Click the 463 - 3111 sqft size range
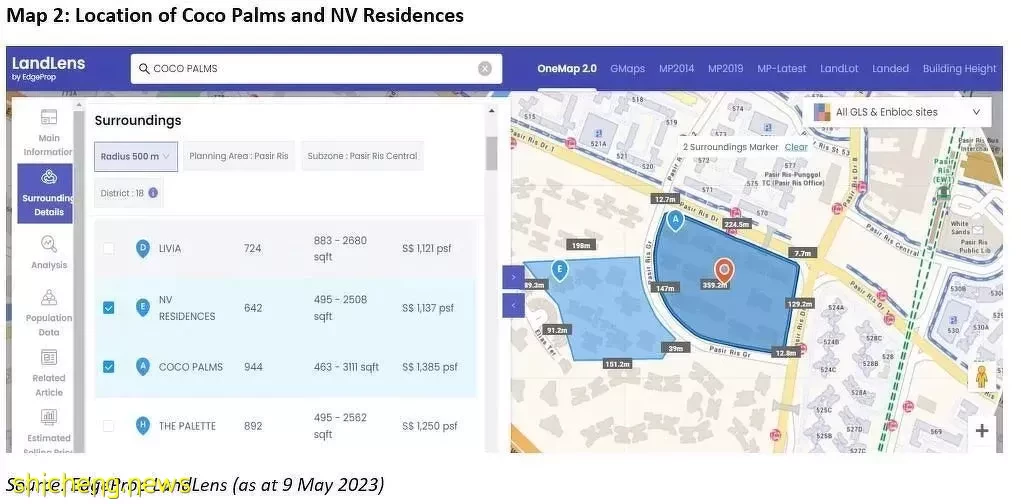Viewport: 1021px width, 504px height. pyautogui.click(x=346, y=367)
